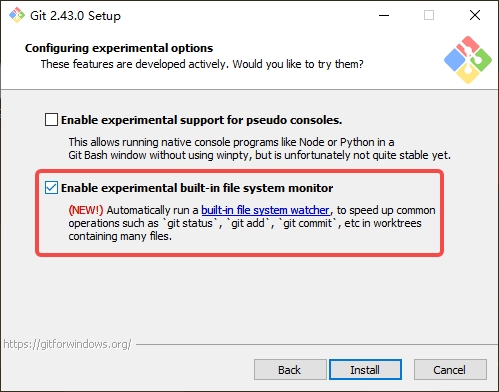This screenshot has width=499, height=392.
Task: Click the 'These features are developed actively' subtitle
Action: coord(202,64)
